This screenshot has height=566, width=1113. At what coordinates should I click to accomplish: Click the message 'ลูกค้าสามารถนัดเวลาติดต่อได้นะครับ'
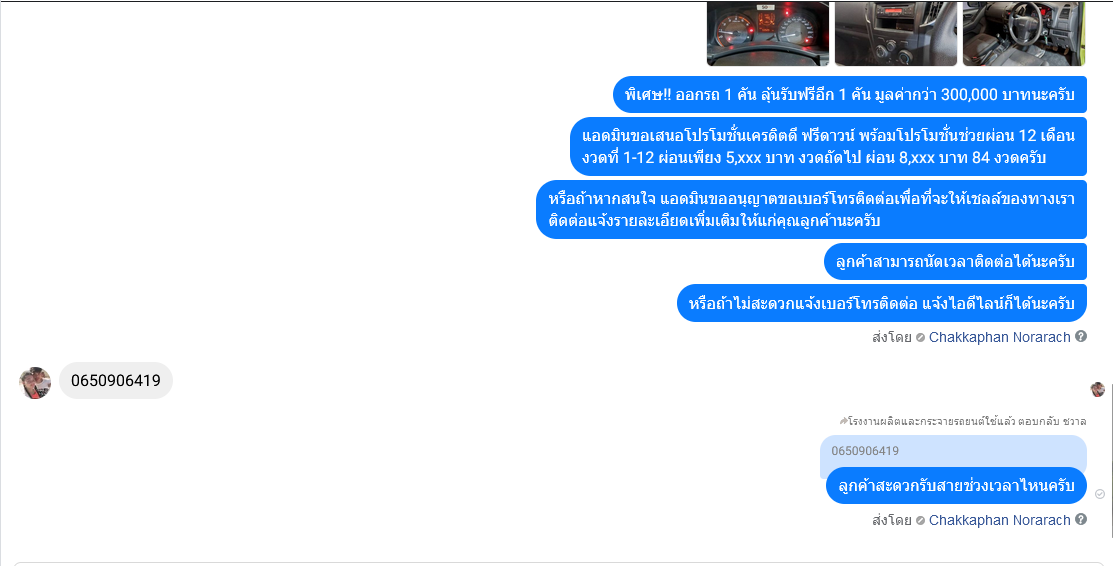point(955,262)
